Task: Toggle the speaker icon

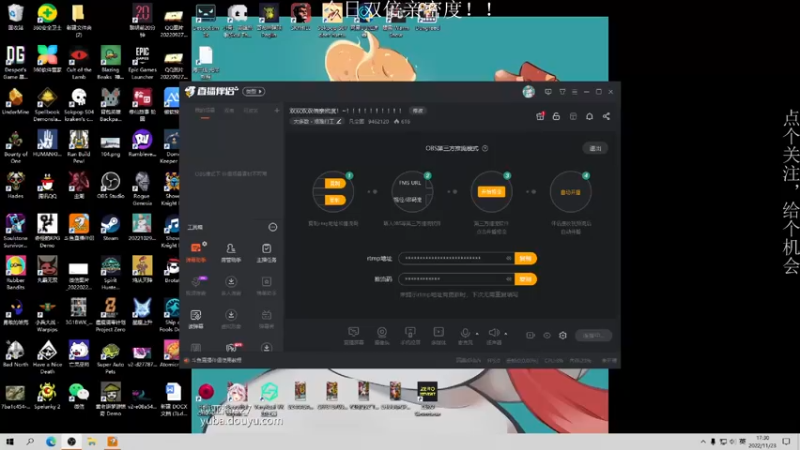Action: point(493,334)
